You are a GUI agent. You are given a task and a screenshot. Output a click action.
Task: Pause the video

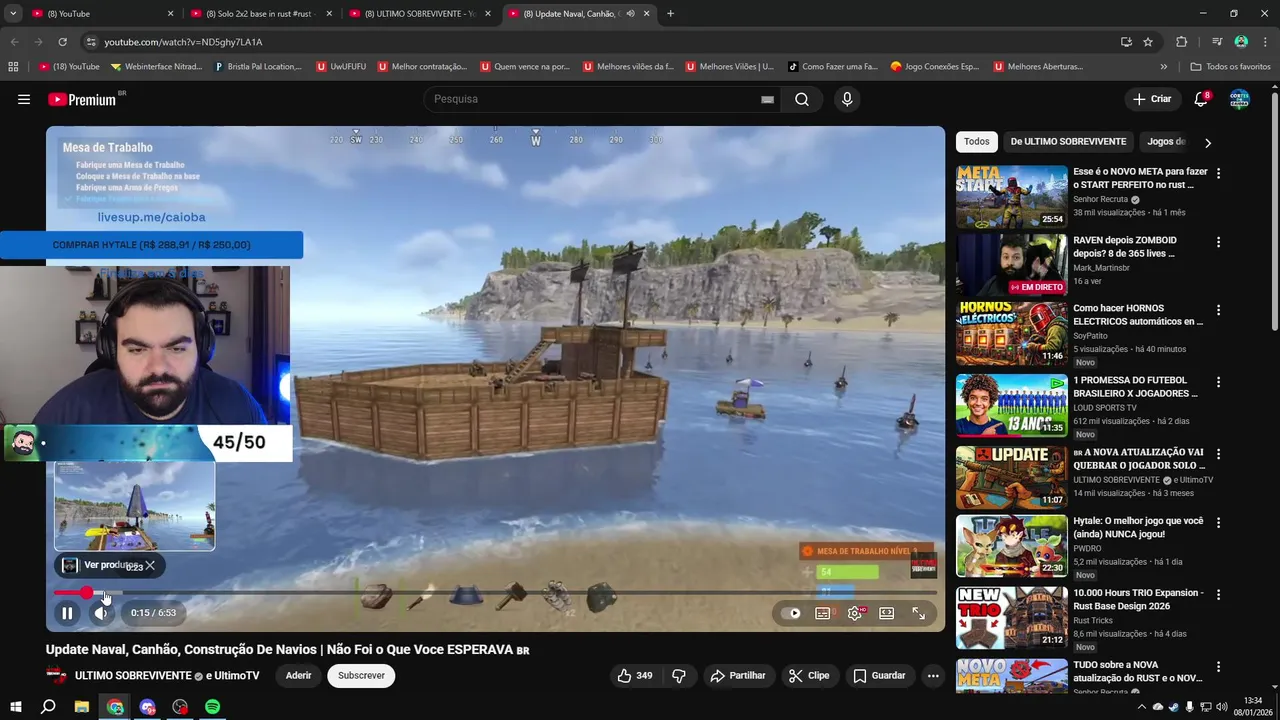[67, 613]
